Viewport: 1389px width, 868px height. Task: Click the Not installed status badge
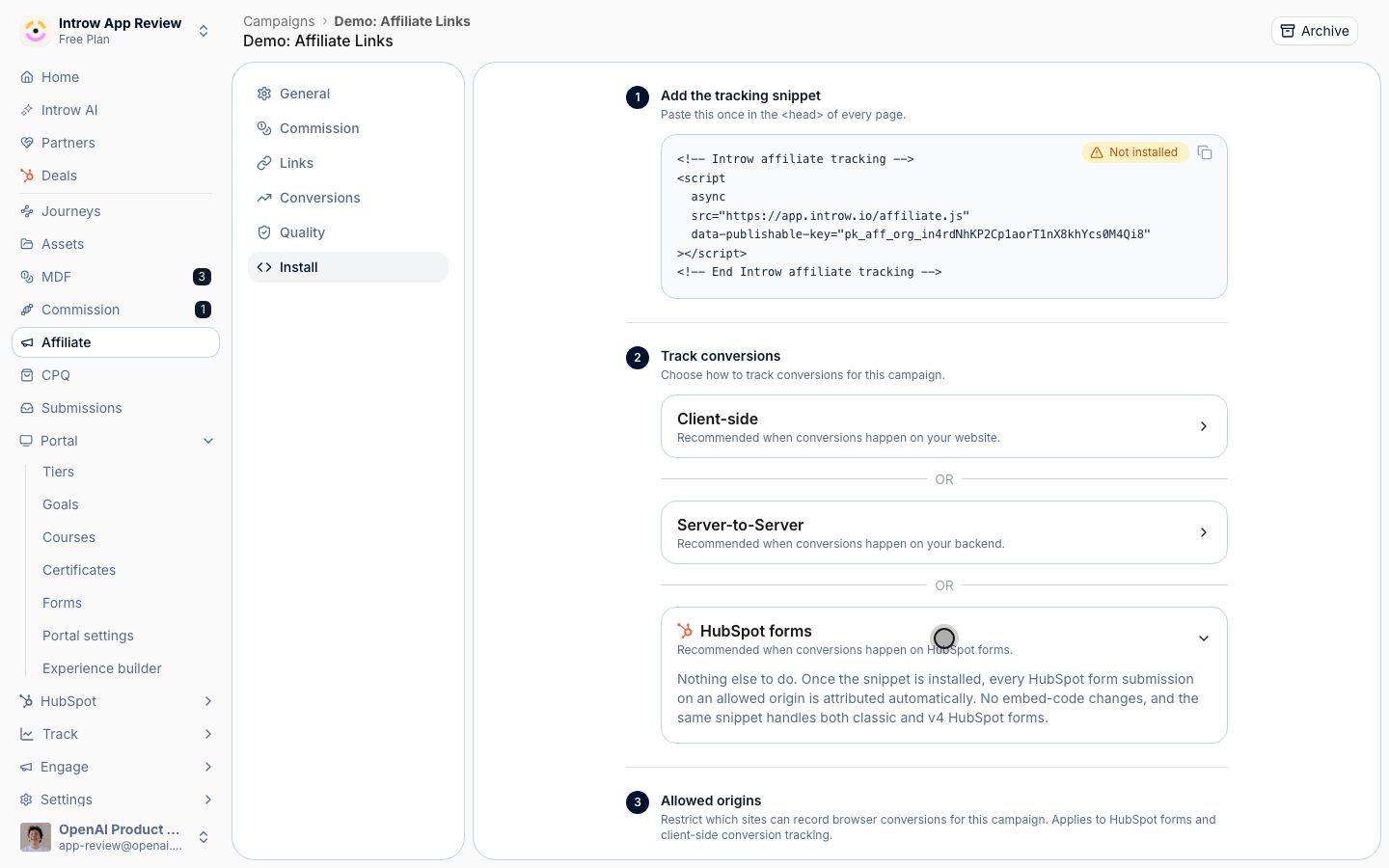click(1135, 152)
